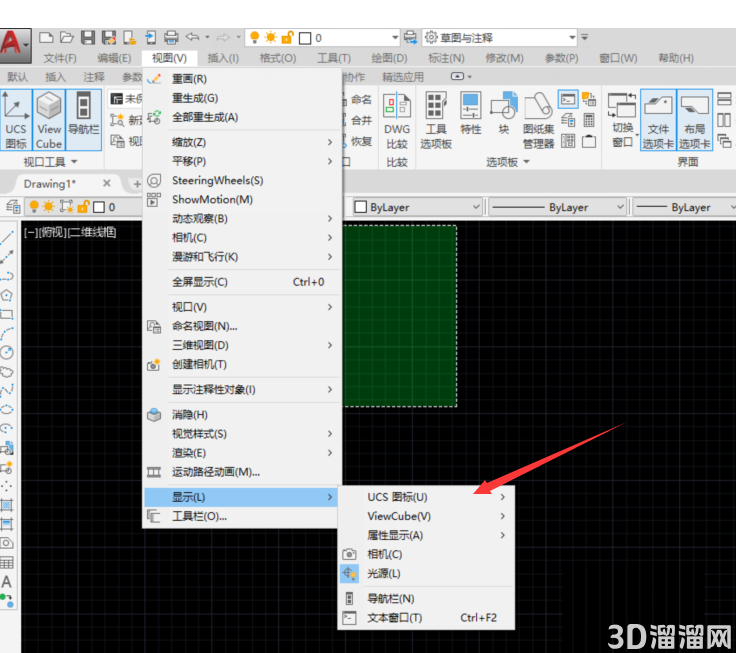Toggle the View Cube ribbon button

[49, 120]
